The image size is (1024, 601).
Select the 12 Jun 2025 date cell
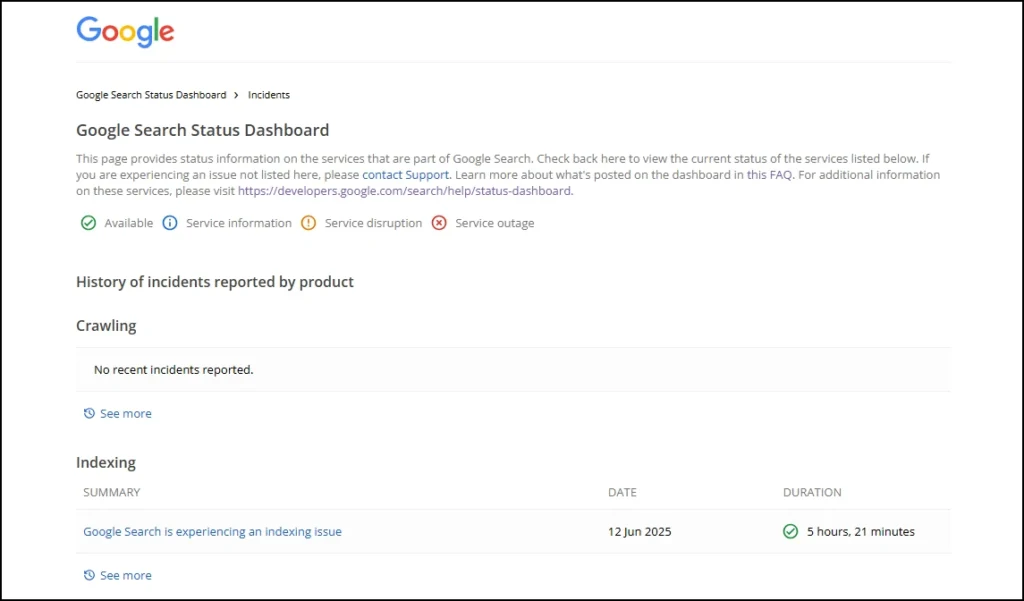(639, 532)
